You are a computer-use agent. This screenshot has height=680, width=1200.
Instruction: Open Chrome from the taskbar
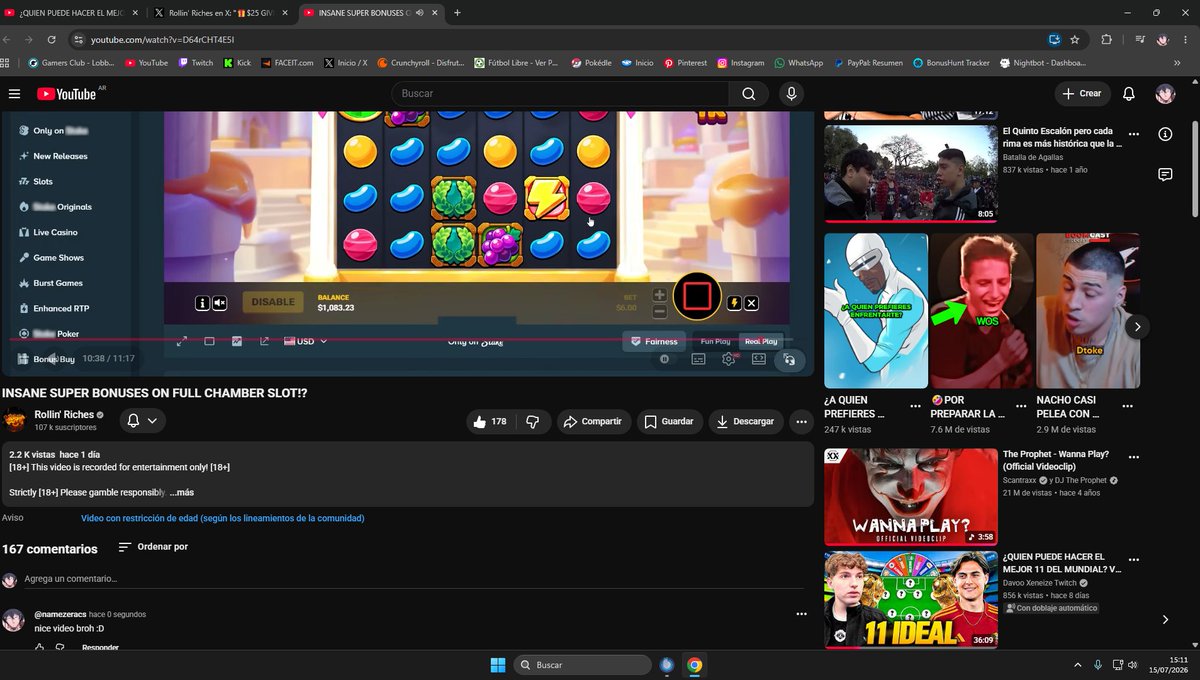click(x=694, y=665)
